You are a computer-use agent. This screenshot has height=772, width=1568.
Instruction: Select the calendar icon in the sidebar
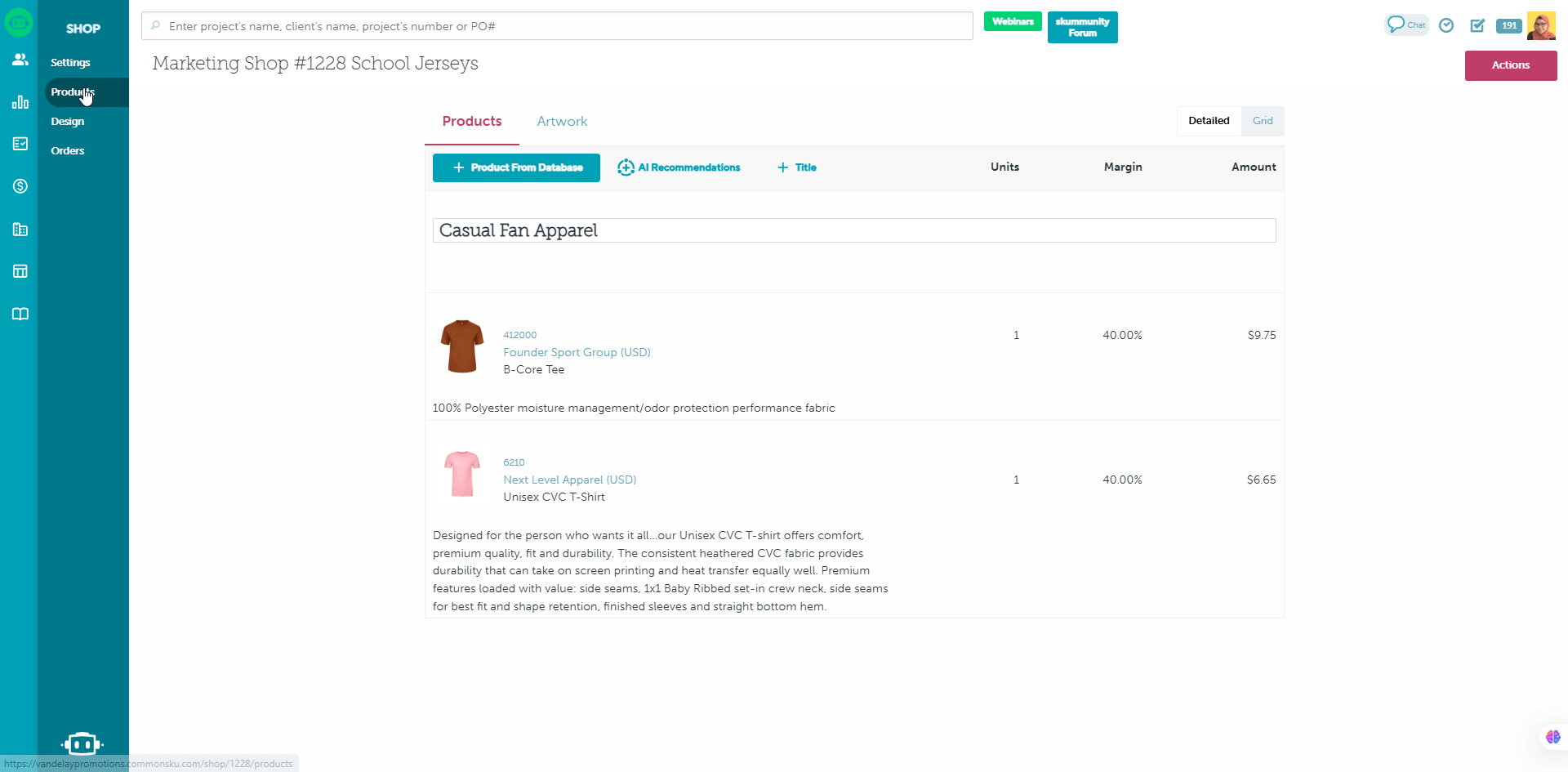pyautogui.click(x=19, y=270)
